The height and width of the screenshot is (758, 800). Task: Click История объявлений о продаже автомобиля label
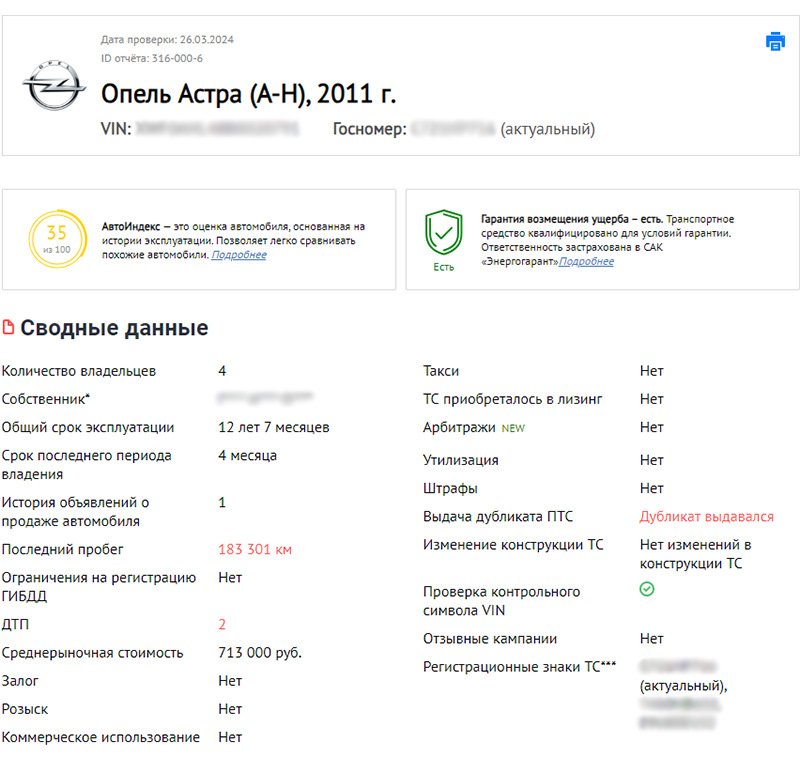click(76, 512)
